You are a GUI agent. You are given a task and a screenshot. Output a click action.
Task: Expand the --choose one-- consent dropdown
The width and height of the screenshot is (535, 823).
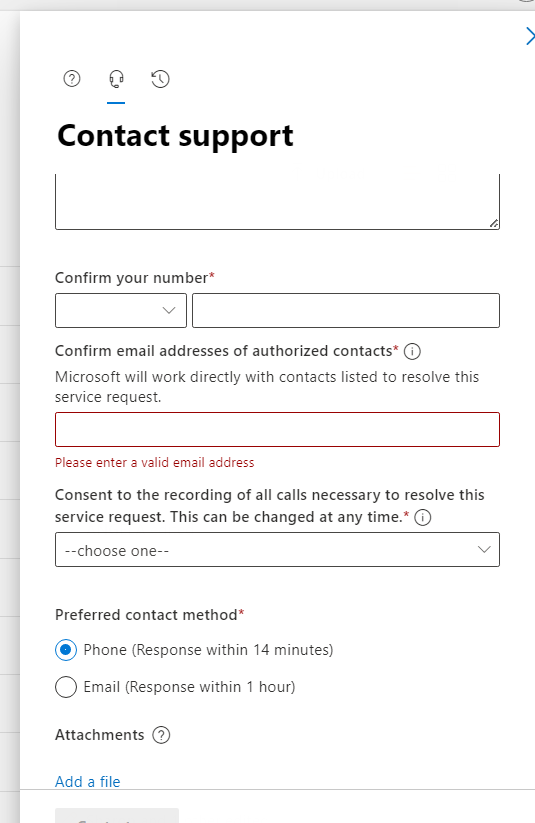coord(277,550)
